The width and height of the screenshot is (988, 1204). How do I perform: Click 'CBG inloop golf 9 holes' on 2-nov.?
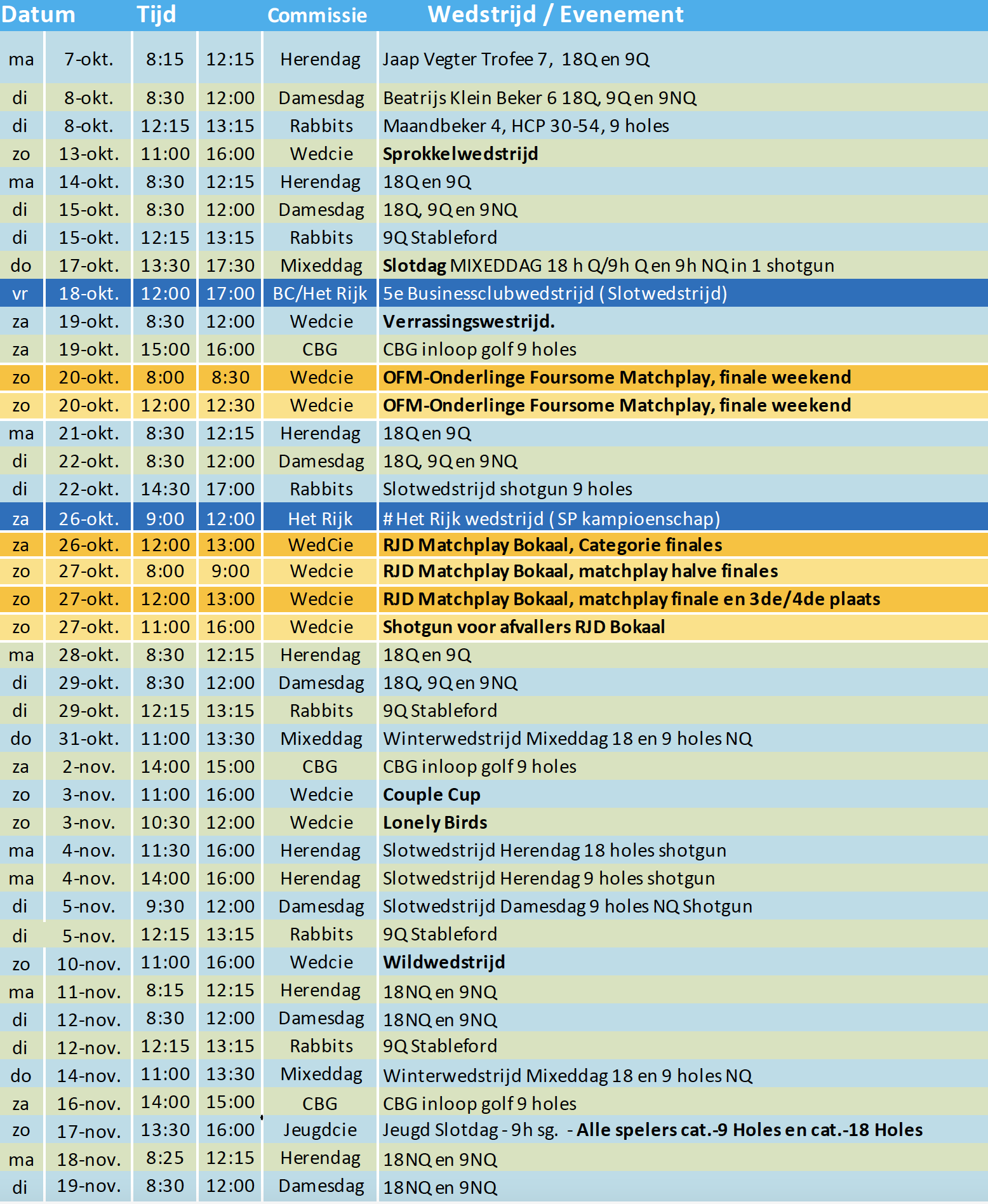coord(479,766)
